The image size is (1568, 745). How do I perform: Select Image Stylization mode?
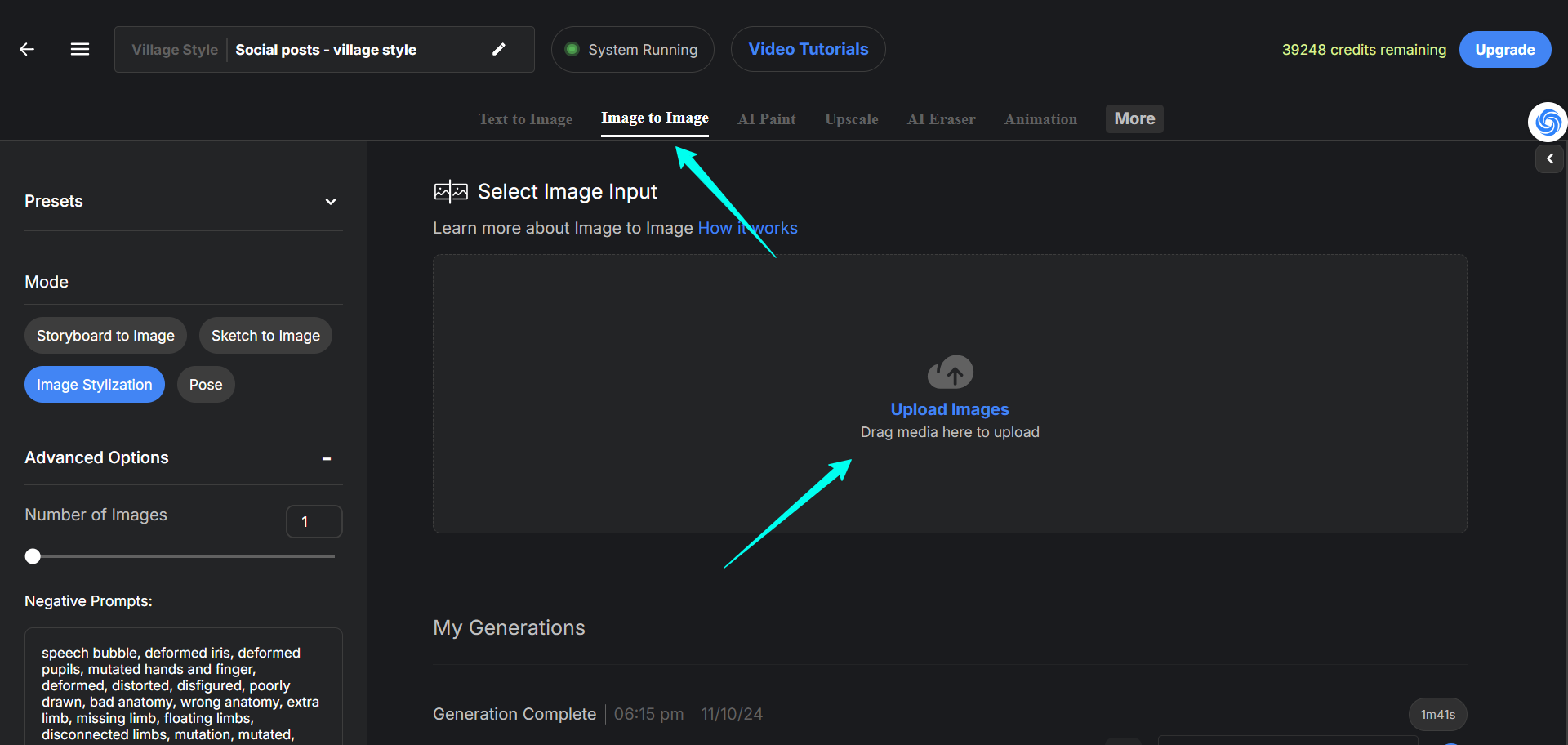tap(95, 385)
